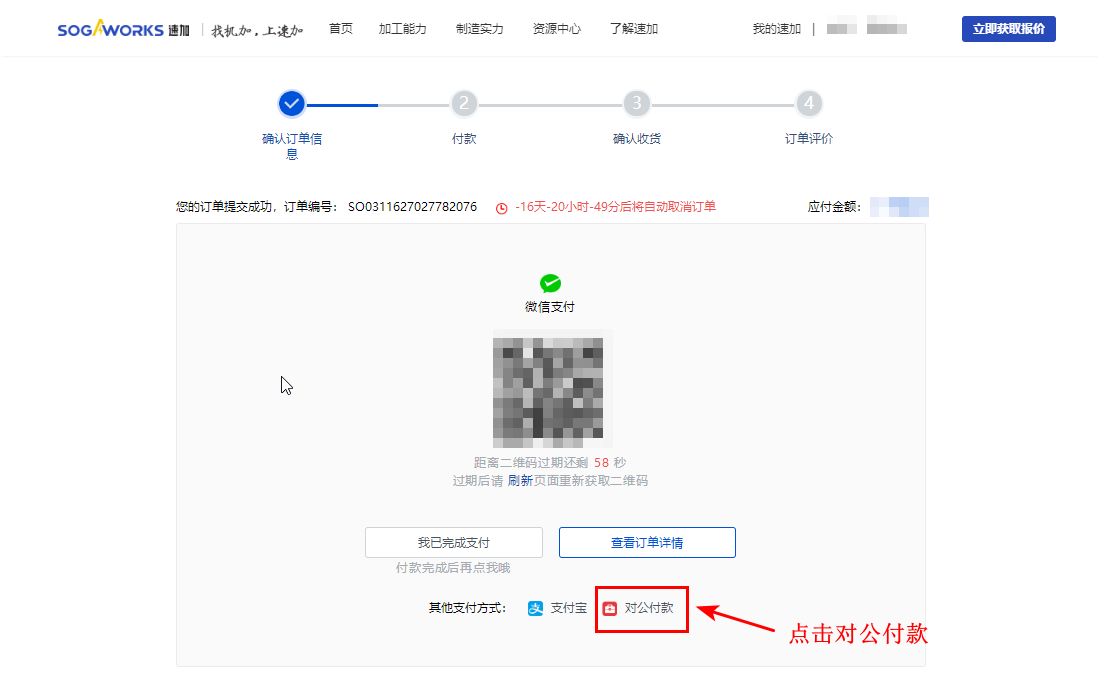Click the step 4 订单评价 circle indicator
Screen dimensions: 1098x674
[x=809, y=103]
